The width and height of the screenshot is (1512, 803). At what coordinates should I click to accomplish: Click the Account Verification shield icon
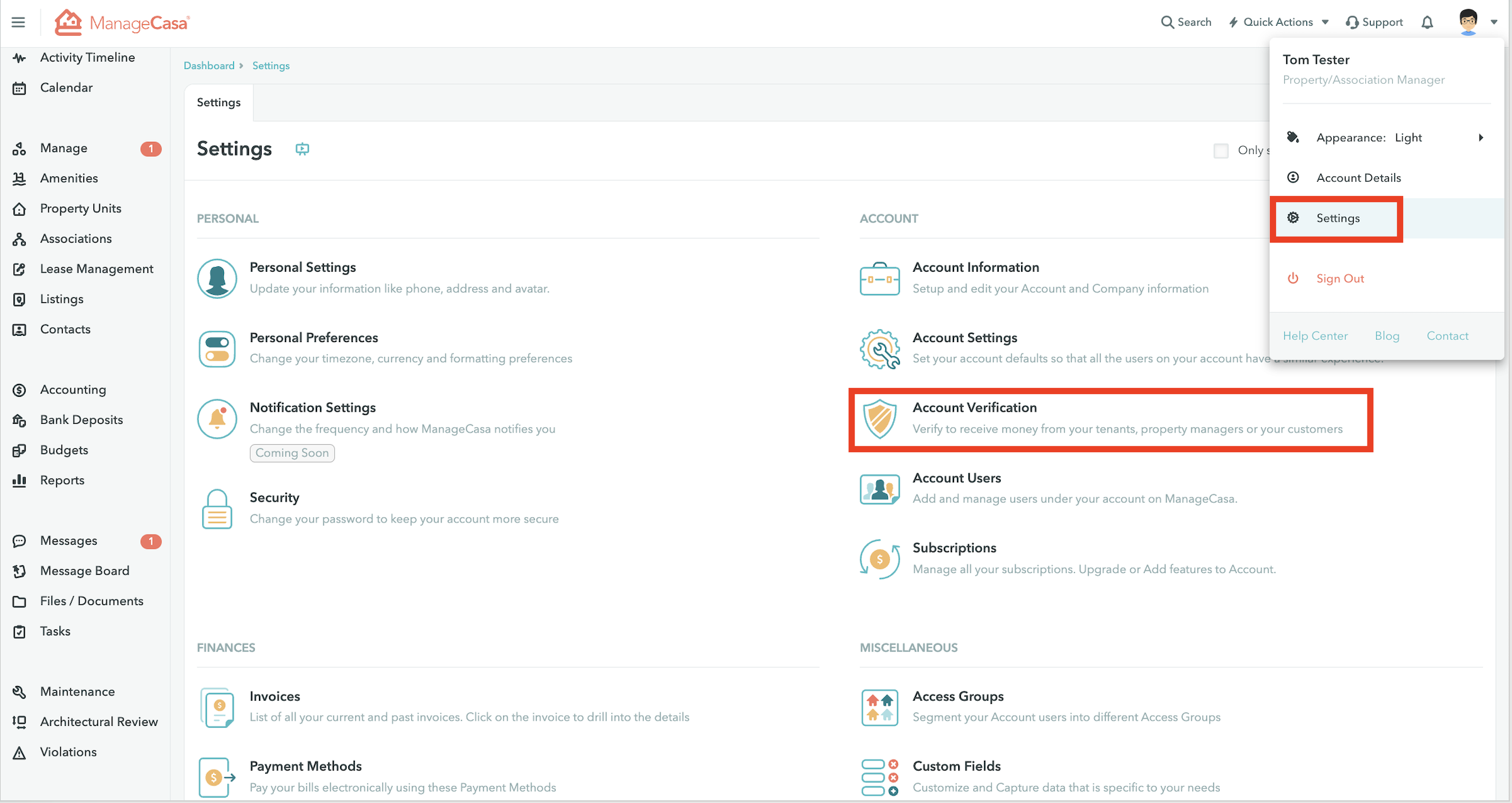point(880,418)
